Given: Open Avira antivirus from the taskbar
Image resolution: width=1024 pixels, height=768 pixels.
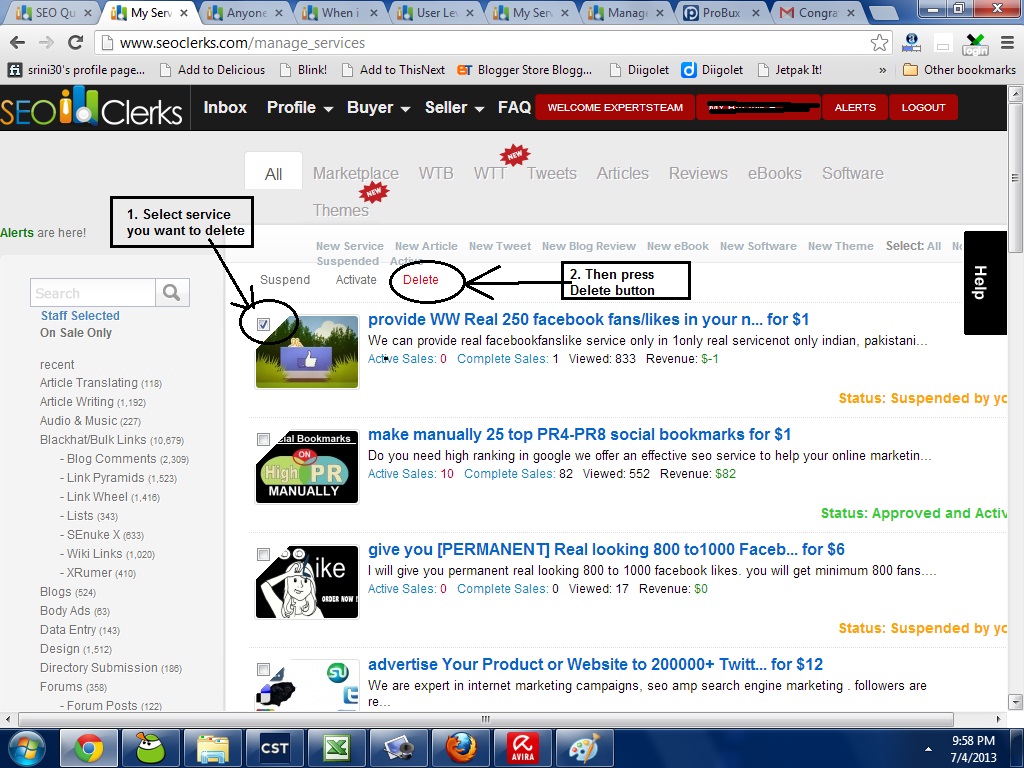Looking at the screenshot, I should (522, 748).
